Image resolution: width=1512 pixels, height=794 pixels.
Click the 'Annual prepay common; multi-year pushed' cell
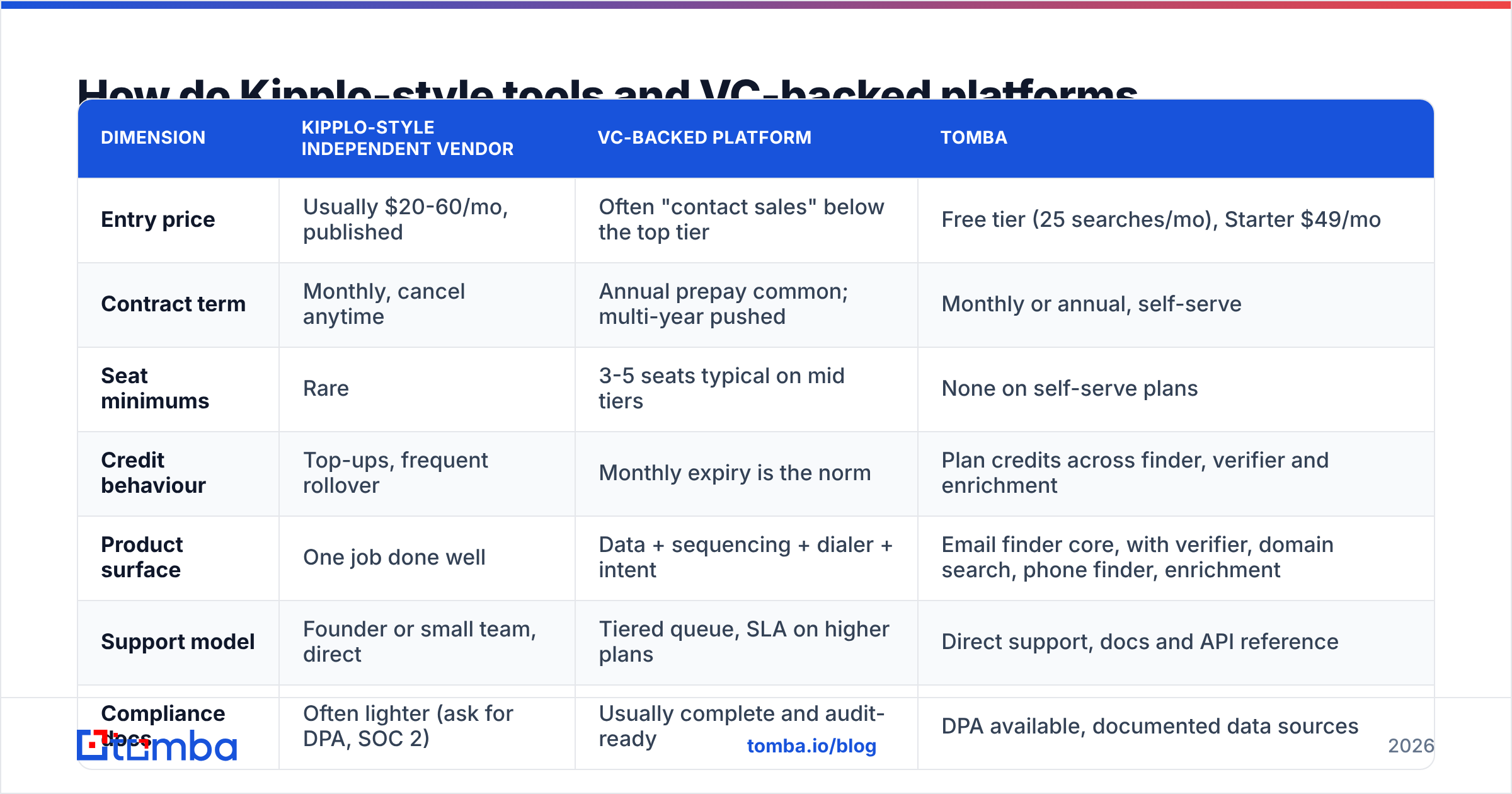click(747, 305)
